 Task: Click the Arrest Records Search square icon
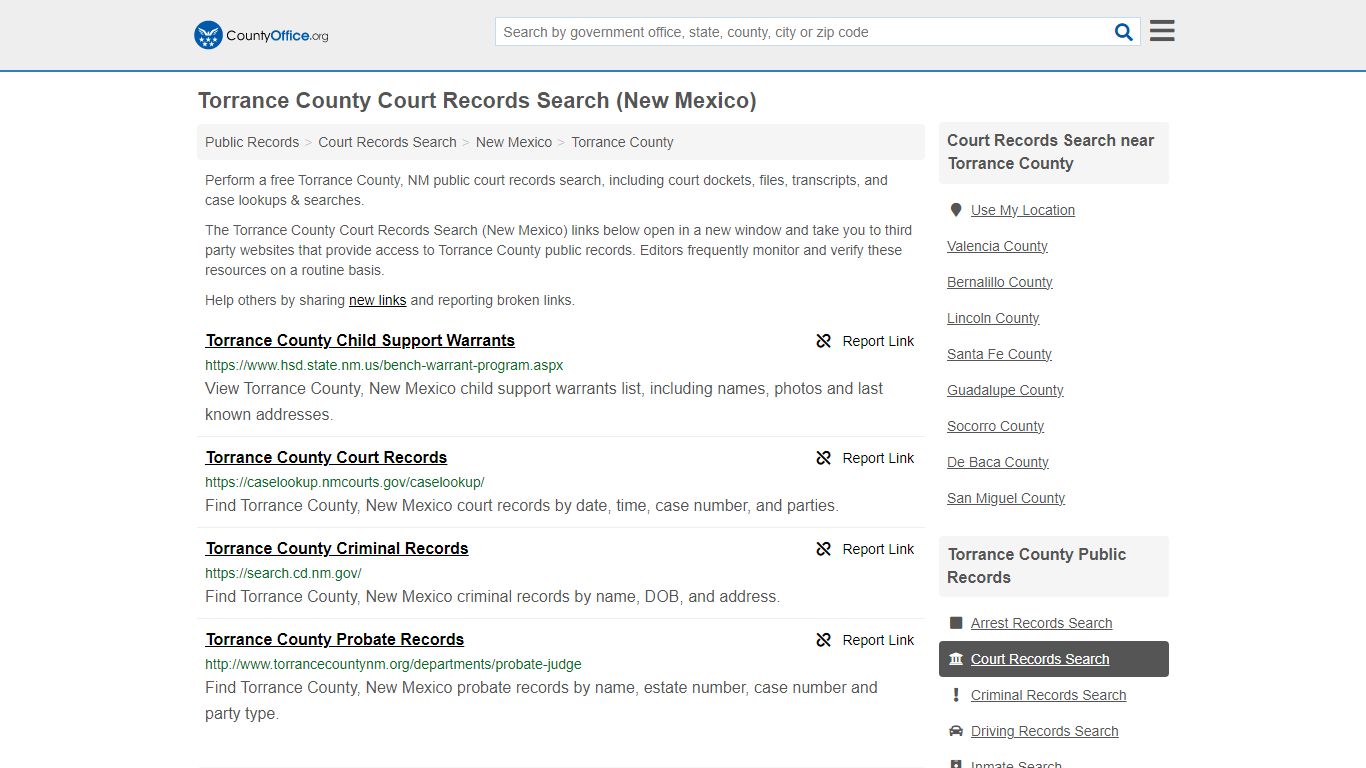[x=956, y=623]
